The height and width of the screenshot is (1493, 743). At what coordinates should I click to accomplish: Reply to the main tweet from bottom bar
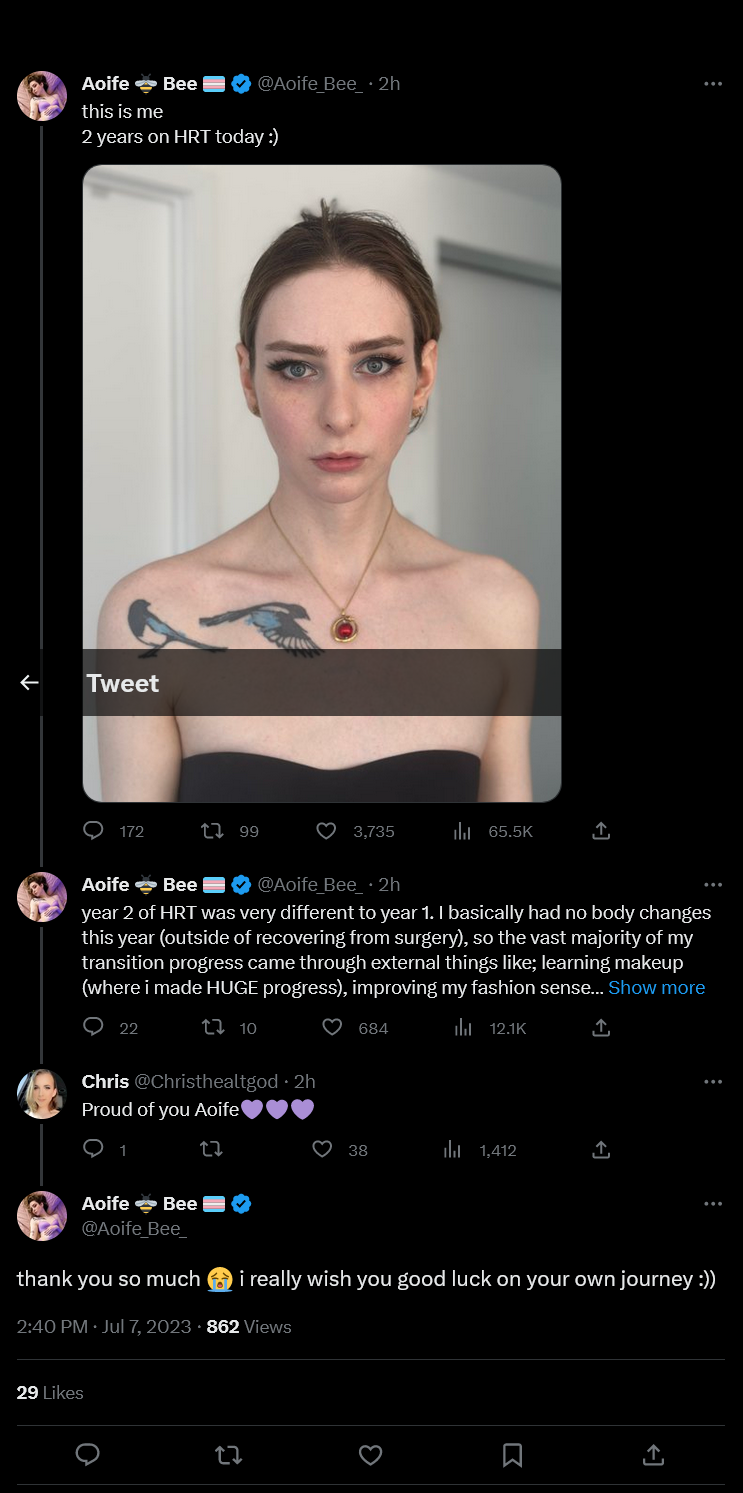pyautogui.click(x=88, y=1455)
